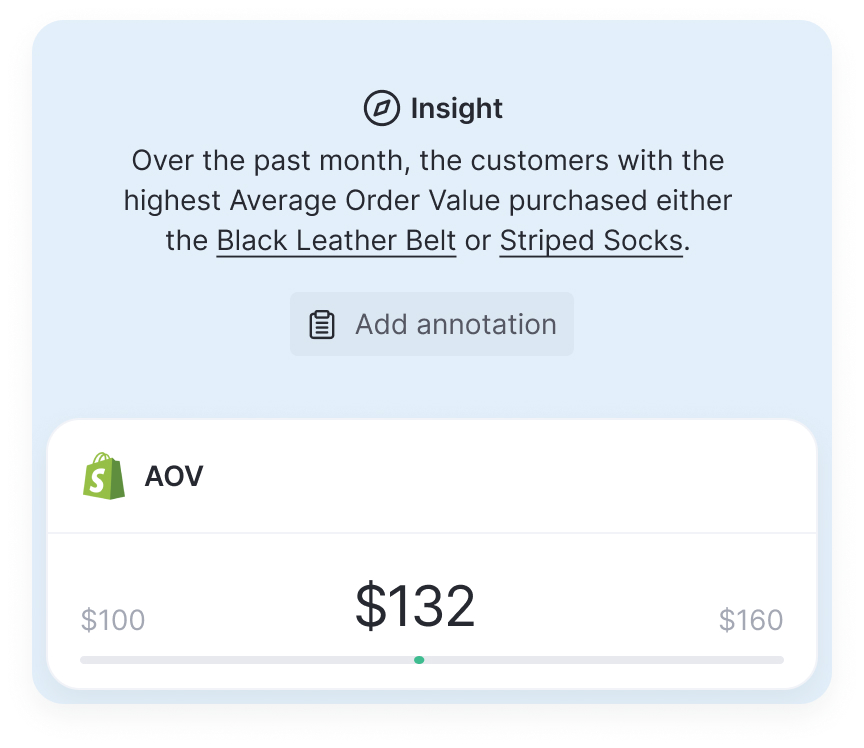Click the Shopify bag icon
Viewport: 864px width, 748px height.
[104, 476]
